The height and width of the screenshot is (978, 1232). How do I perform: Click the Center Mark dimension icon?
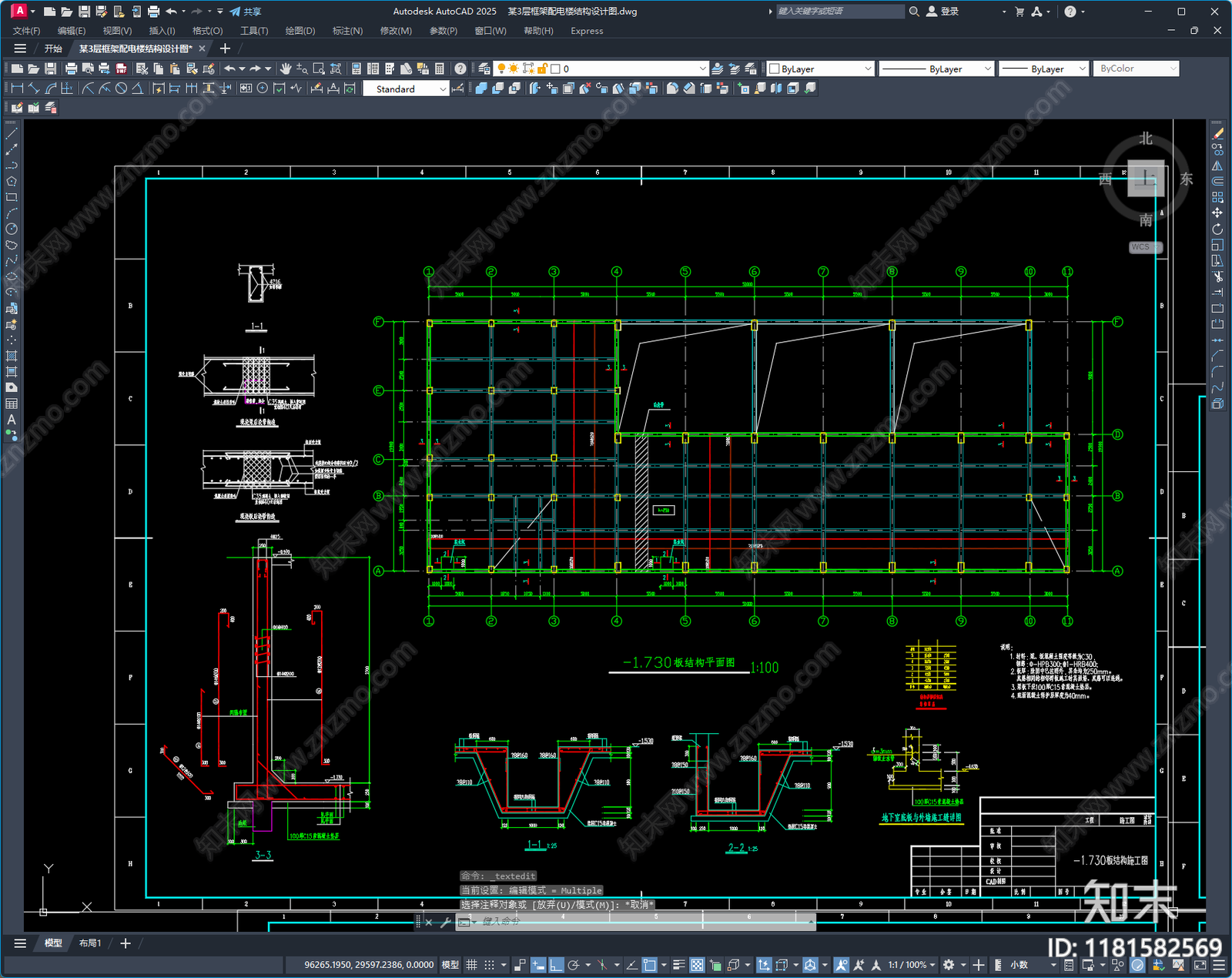(263, 89)
